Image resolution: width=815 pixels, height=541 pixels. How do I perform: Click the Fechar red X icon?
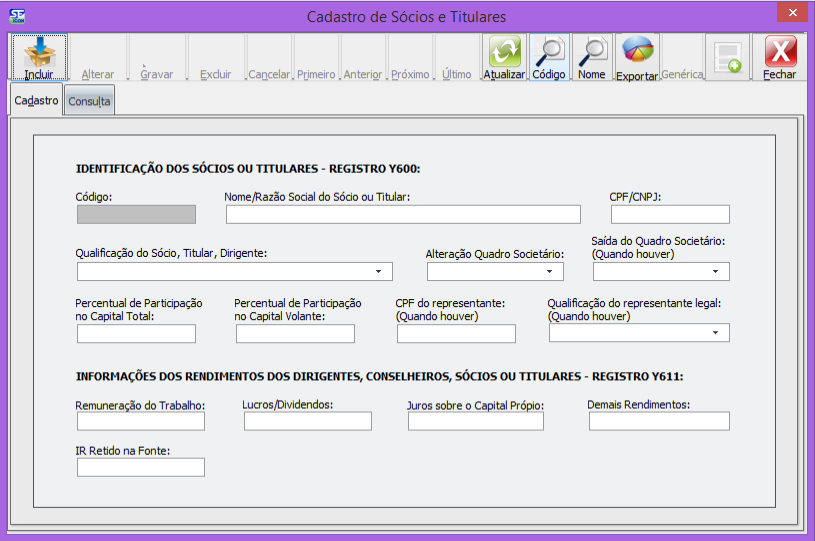(780, 52)
